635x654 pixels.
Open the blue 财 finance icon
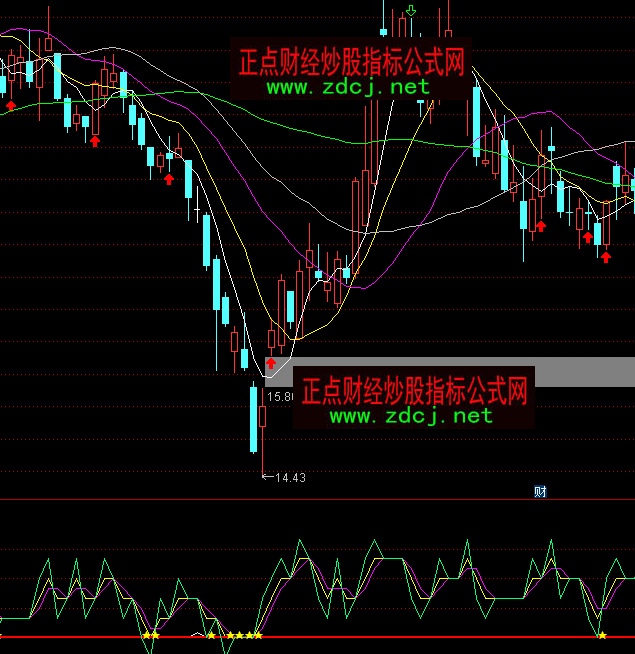(540, 491)
